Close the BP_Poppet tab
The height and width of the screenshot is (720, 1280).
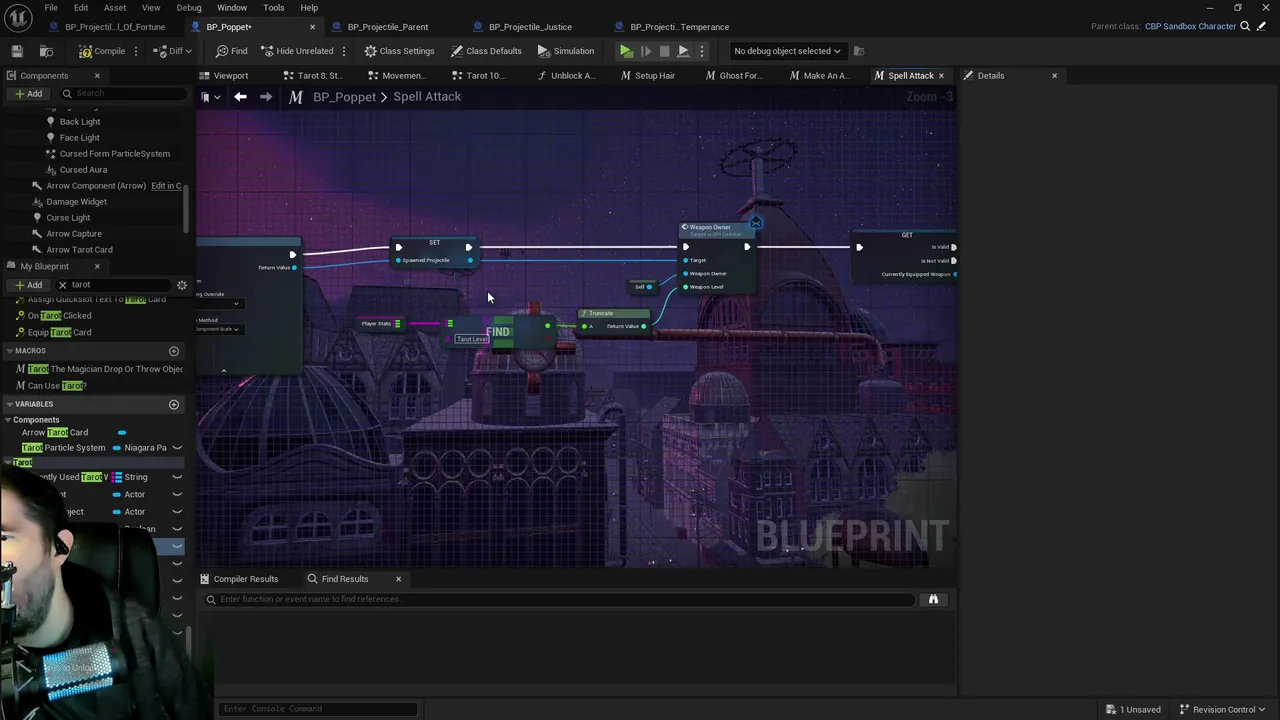point(312,27)
